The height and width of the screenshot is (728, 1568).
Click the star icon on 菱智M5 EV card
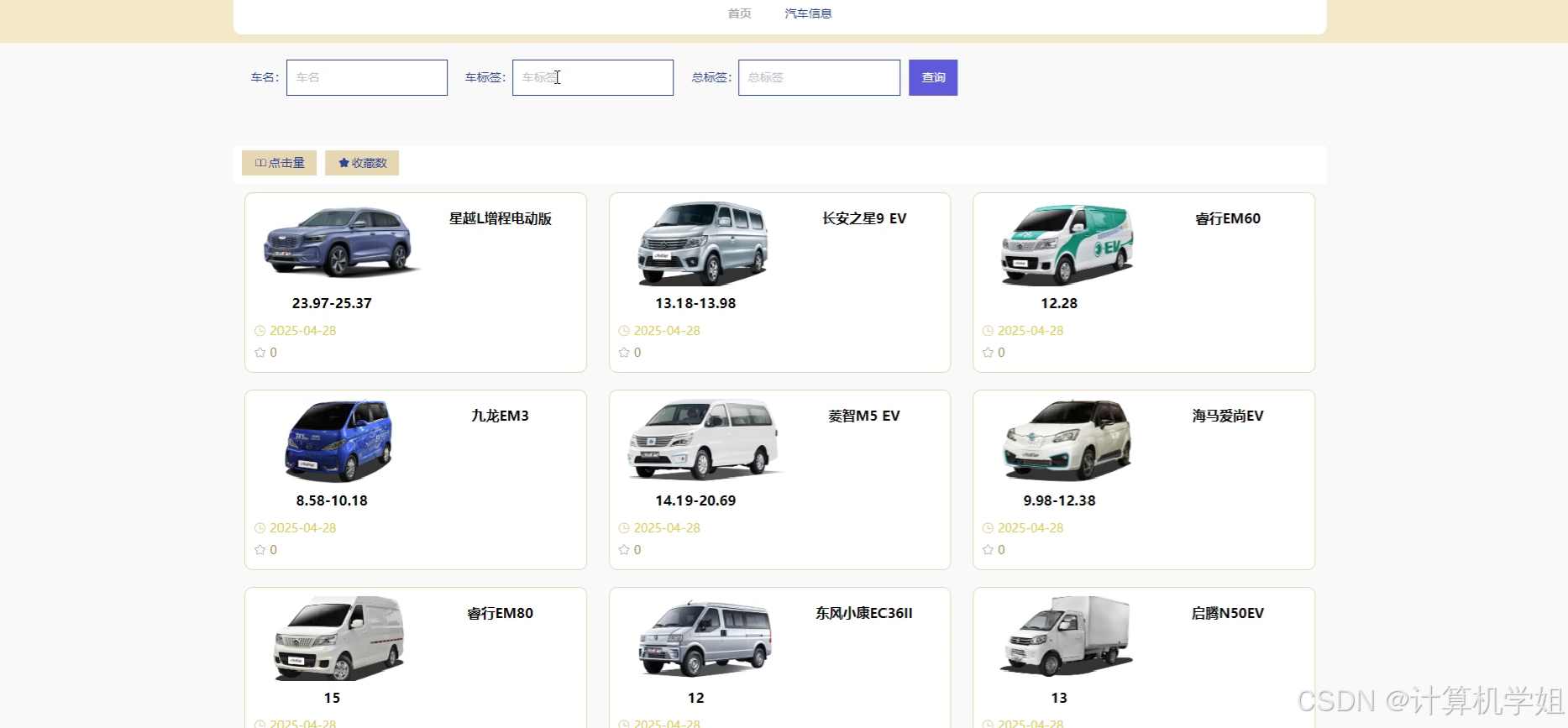click(x=624, y=550)
